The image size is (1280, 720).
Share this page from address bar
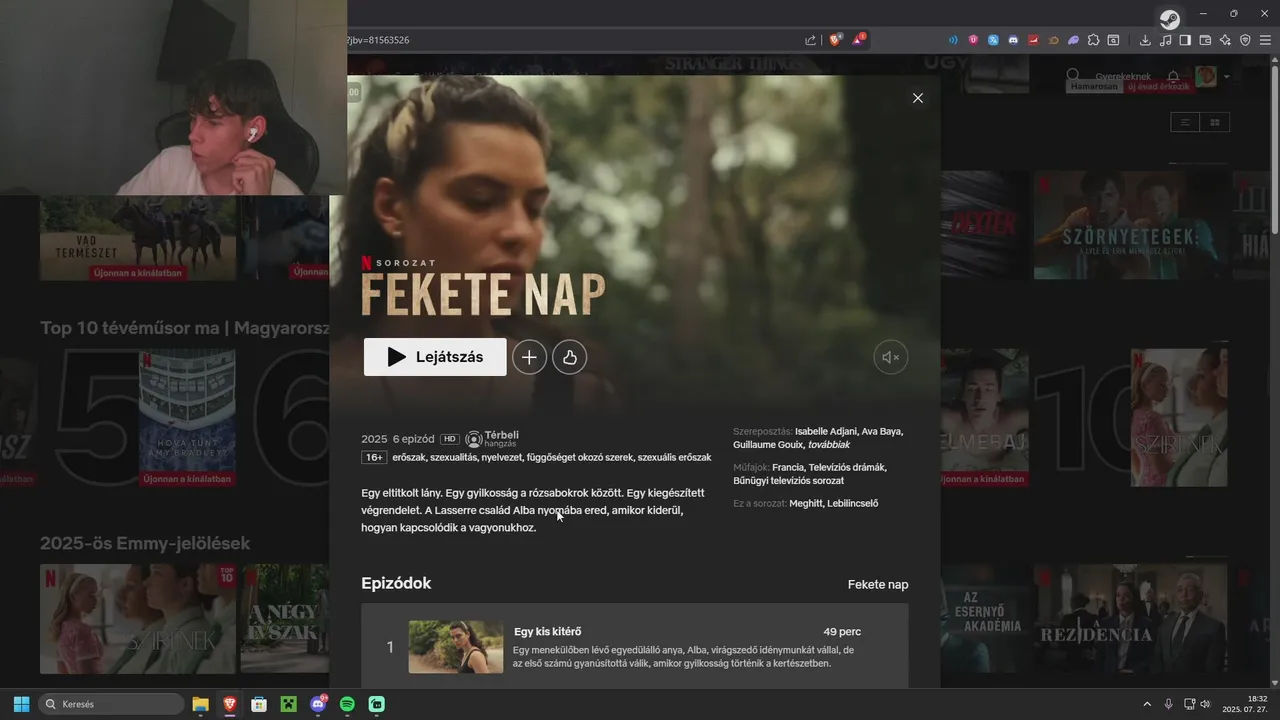tap(810, 40)
